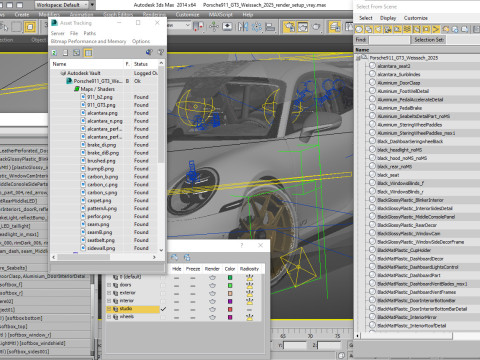The width and height of the screenshot is (480, 360).
Task: Select the alcantara_seat2 object radio icon
Action: pos(373,66)
